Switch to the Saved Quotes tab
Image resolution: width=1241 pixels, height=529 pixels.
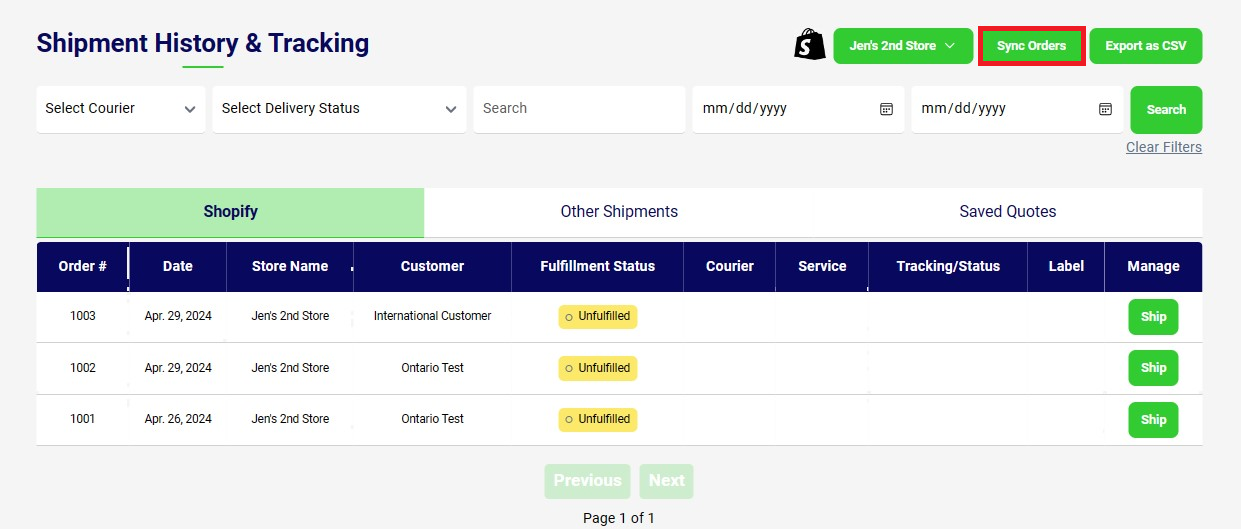pos(1008,212)
